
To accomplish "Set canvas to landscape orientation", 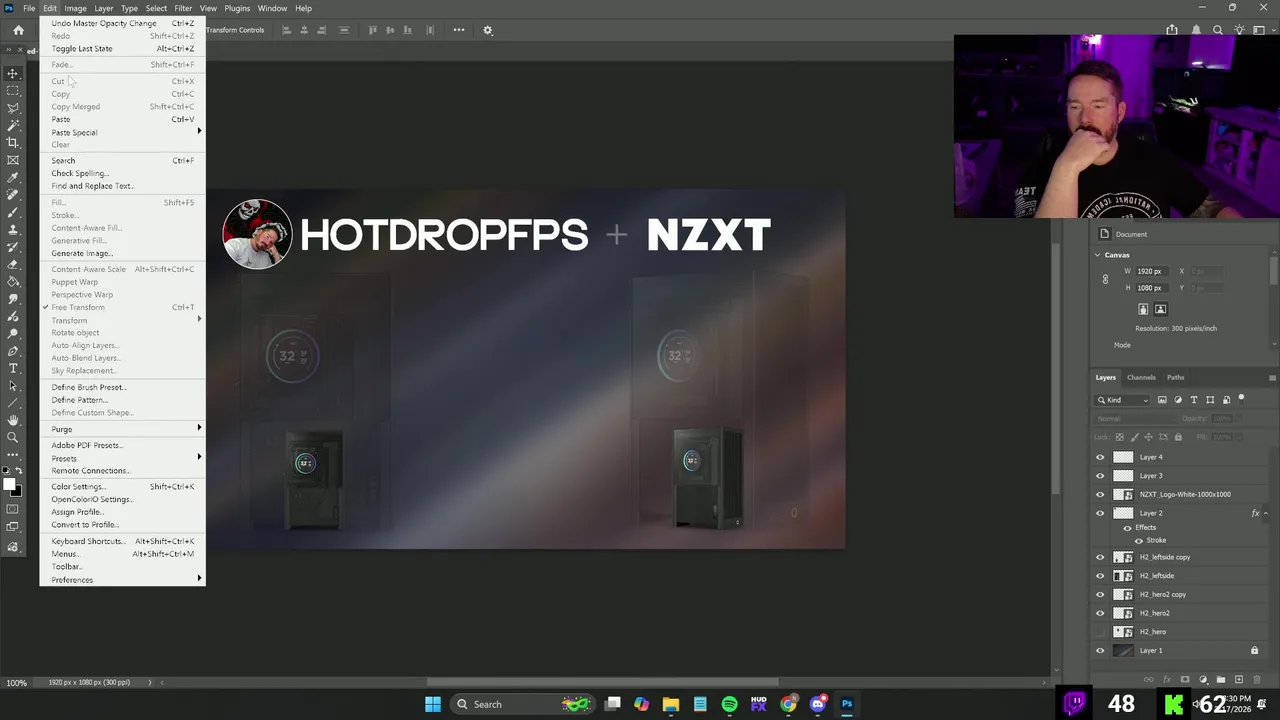I will tap(1161, 309).
